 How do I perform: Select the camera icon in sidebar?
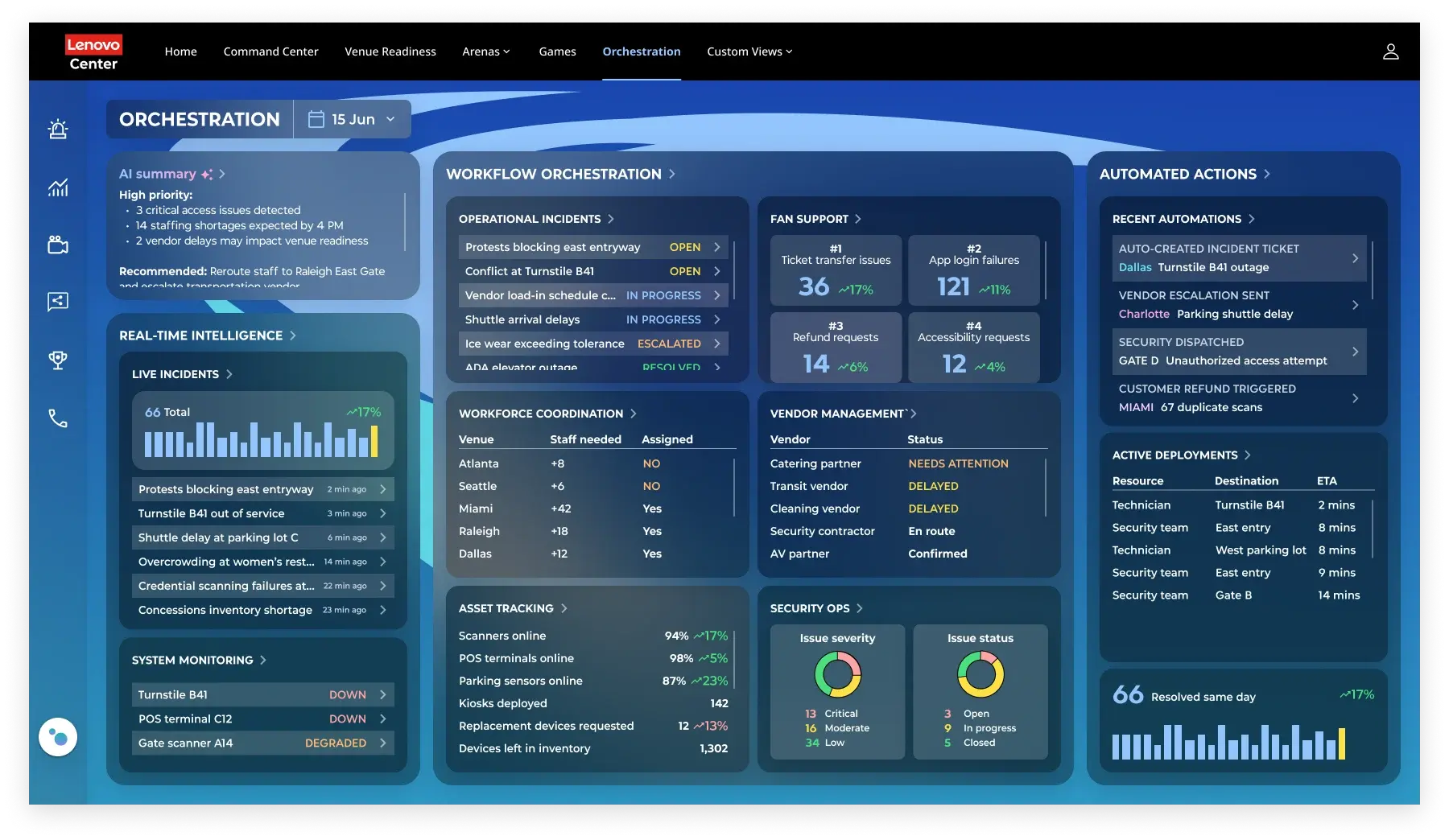pos(58,245)
